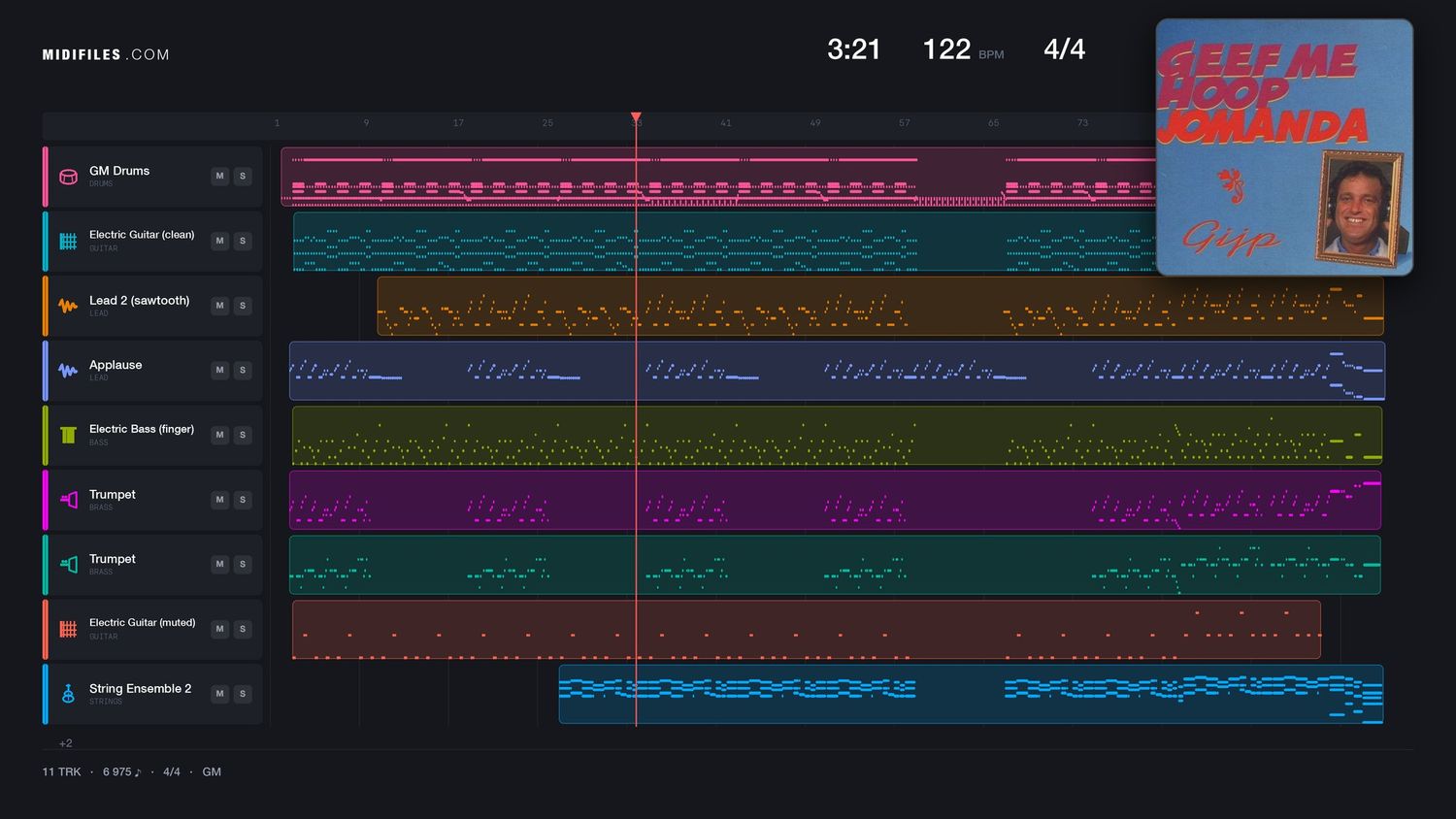Mute the Electric Bass (finger) track

point(220,435)
